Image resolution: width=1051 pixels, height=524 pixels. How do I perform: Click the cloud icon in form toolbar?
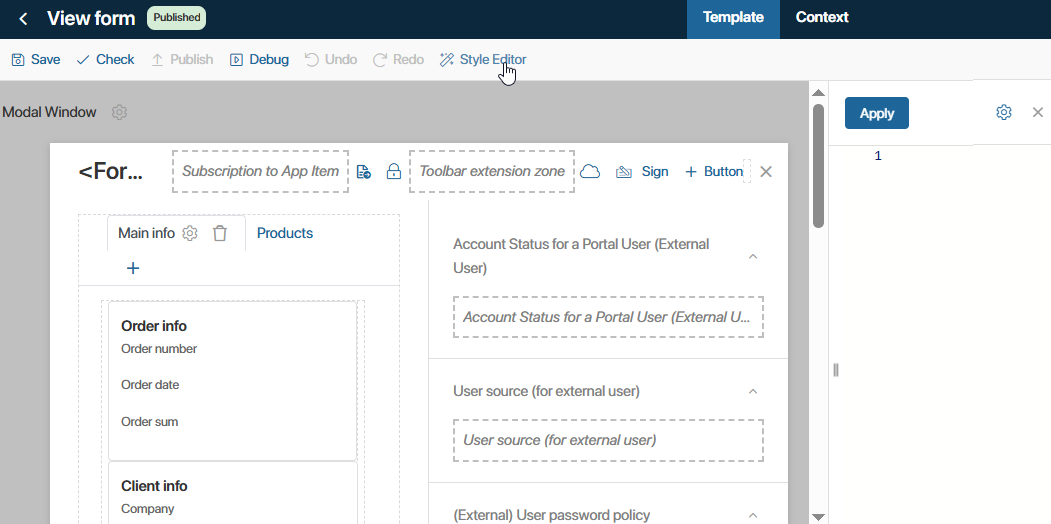click(590, 172)
